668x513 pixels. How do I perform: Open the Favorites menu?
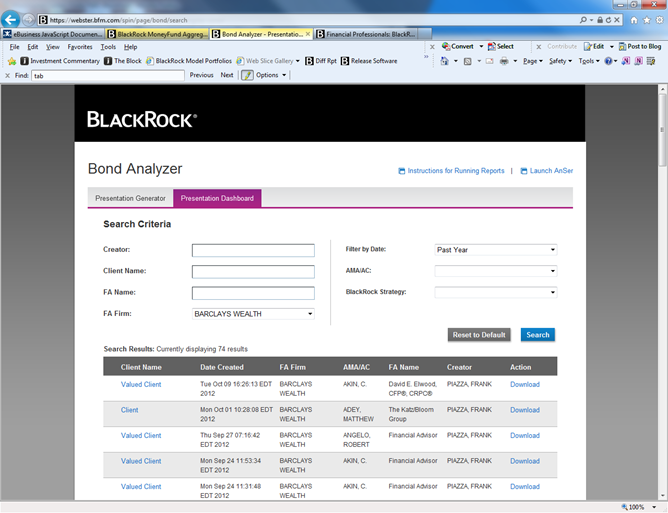(80, 47)
